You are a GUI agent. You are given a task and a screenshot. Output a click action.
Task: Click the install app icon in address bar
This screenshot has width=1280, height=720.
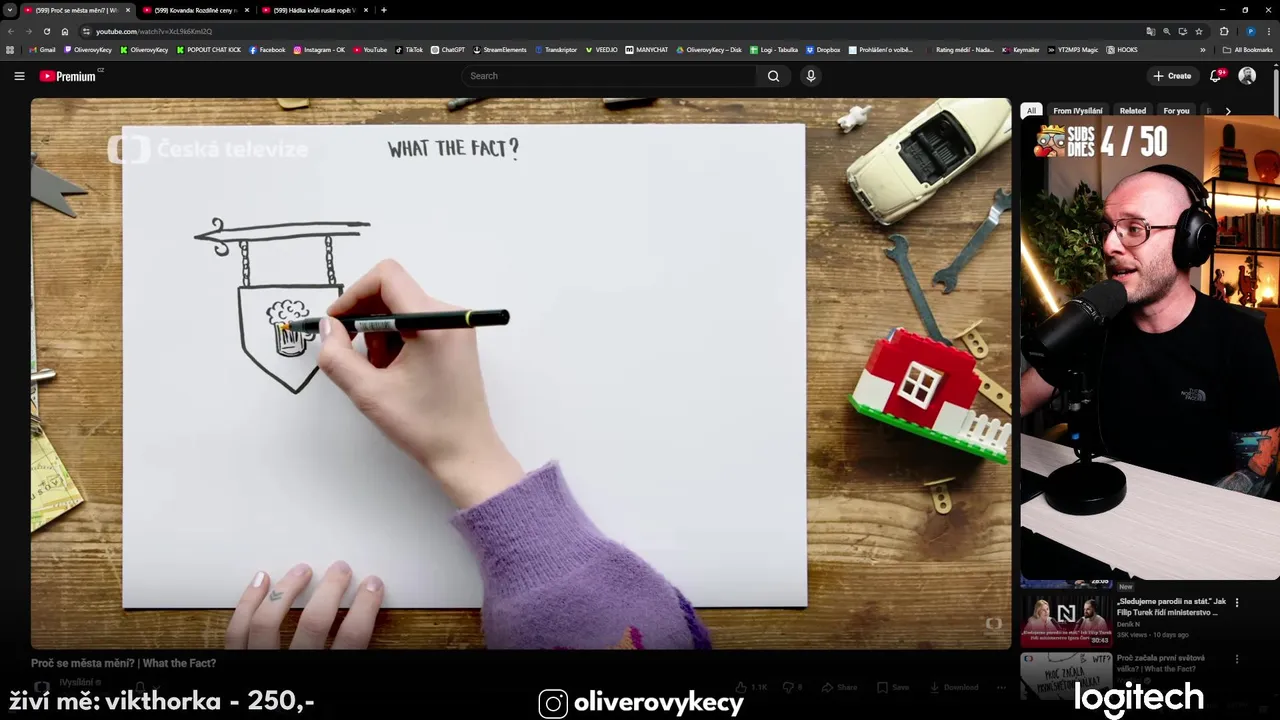pyautogui.click(x=1182, y=31)
